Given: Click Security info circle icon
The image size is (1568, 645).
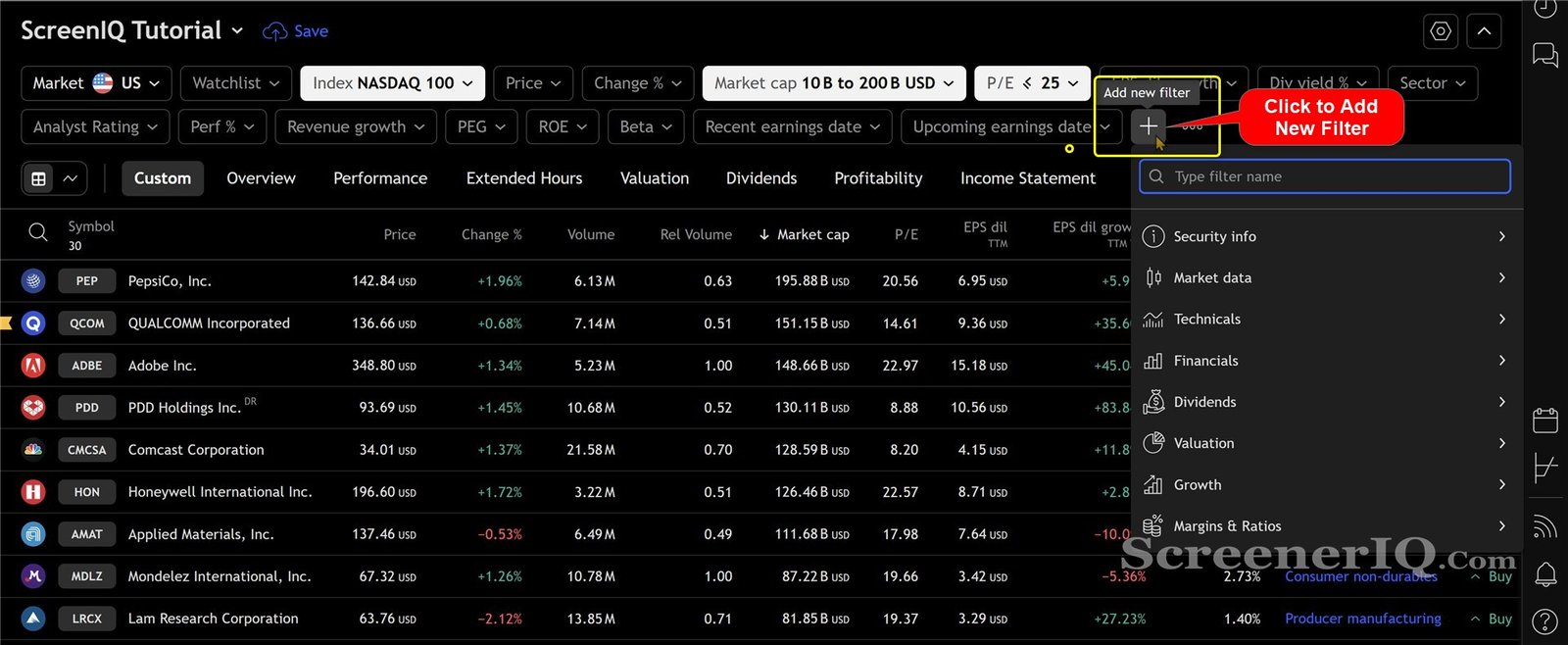Looking at the screenshot, I should pos(1153,236).
